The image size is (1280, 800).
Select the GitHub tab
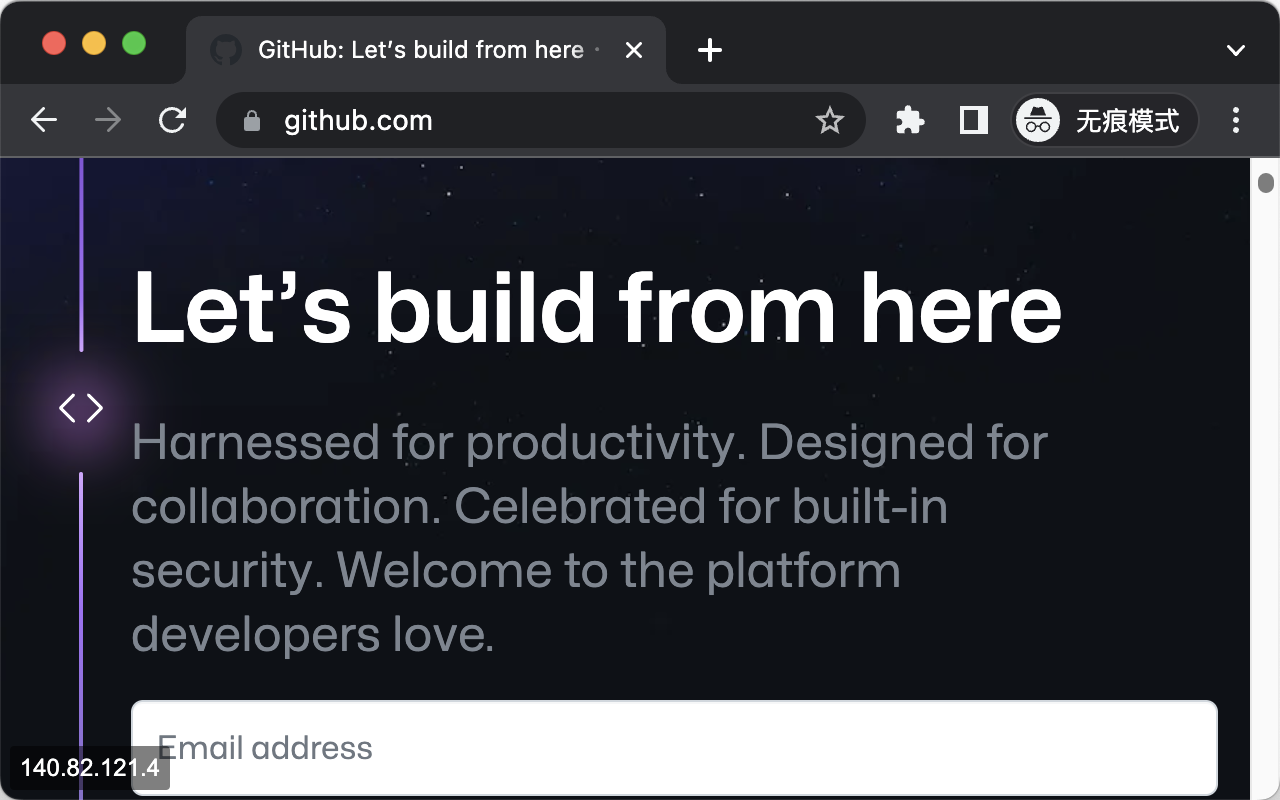click(x=425, y=50)
